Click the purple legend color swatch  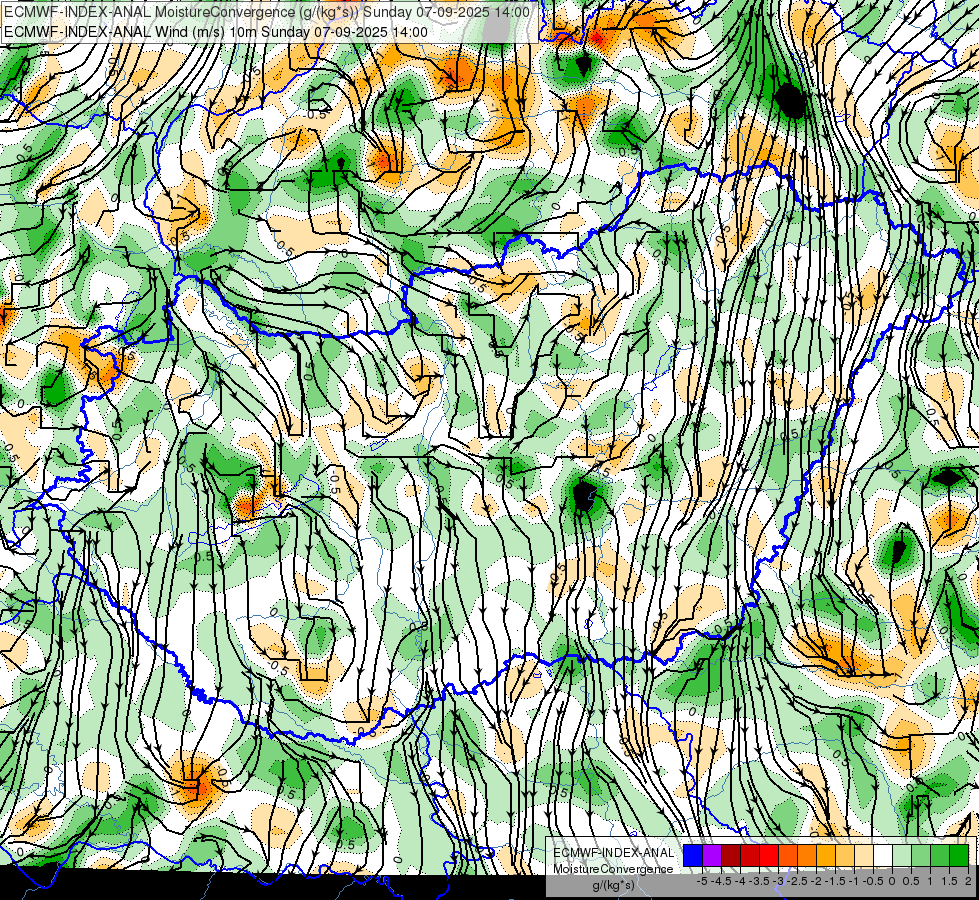click(x=712, y=856)
